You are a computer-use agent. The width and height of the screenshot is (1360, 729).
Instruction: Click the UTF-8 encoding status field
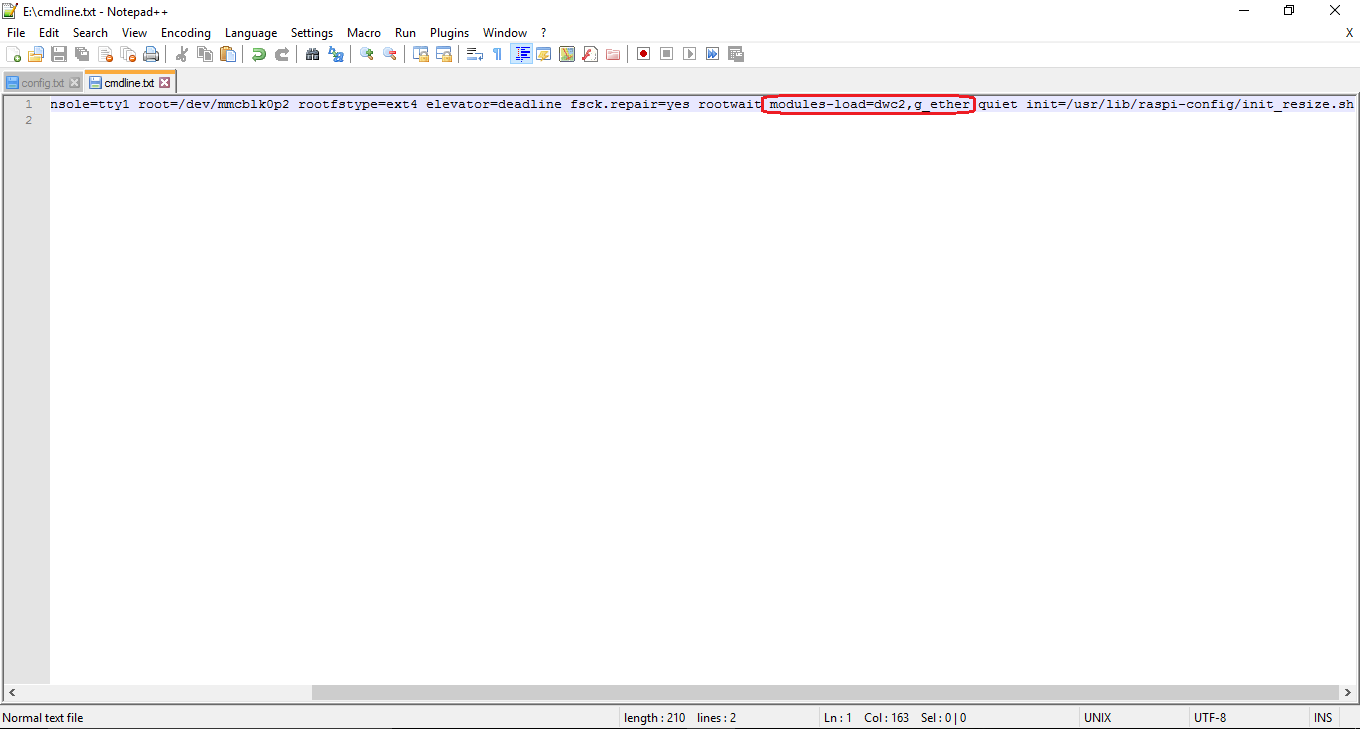1209,717
